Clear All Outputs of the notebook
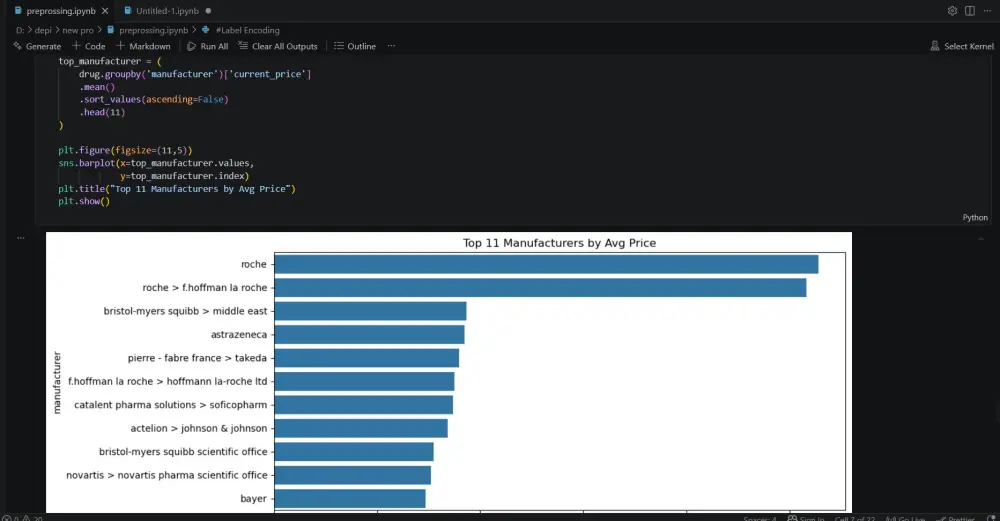Screen dimensions: 1000x521 pyautogui.click(x=277, y=46)
